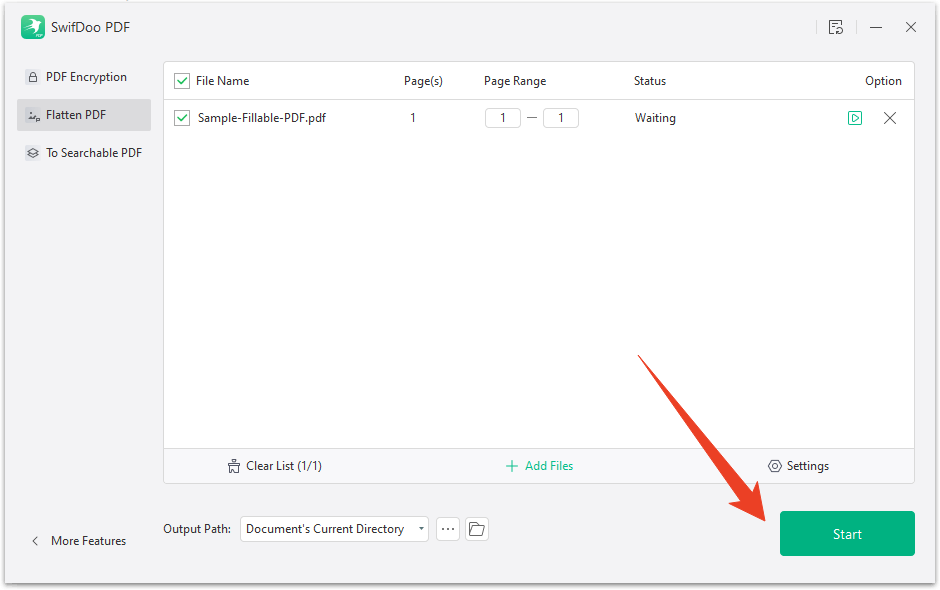
Task: Toggle the select-all File Name checkbox
Action: pyautogui.click(x=182, y=81)
